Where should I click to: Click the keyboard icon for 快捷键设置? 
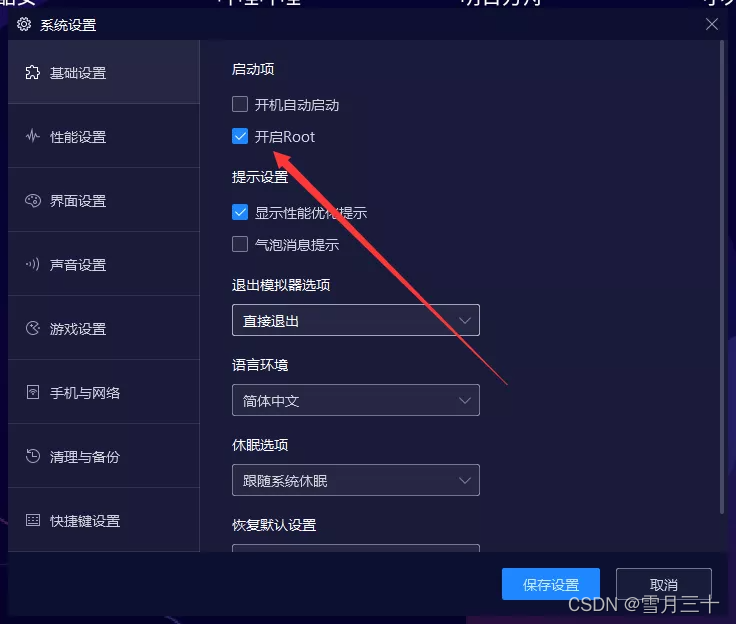[32, 520]
